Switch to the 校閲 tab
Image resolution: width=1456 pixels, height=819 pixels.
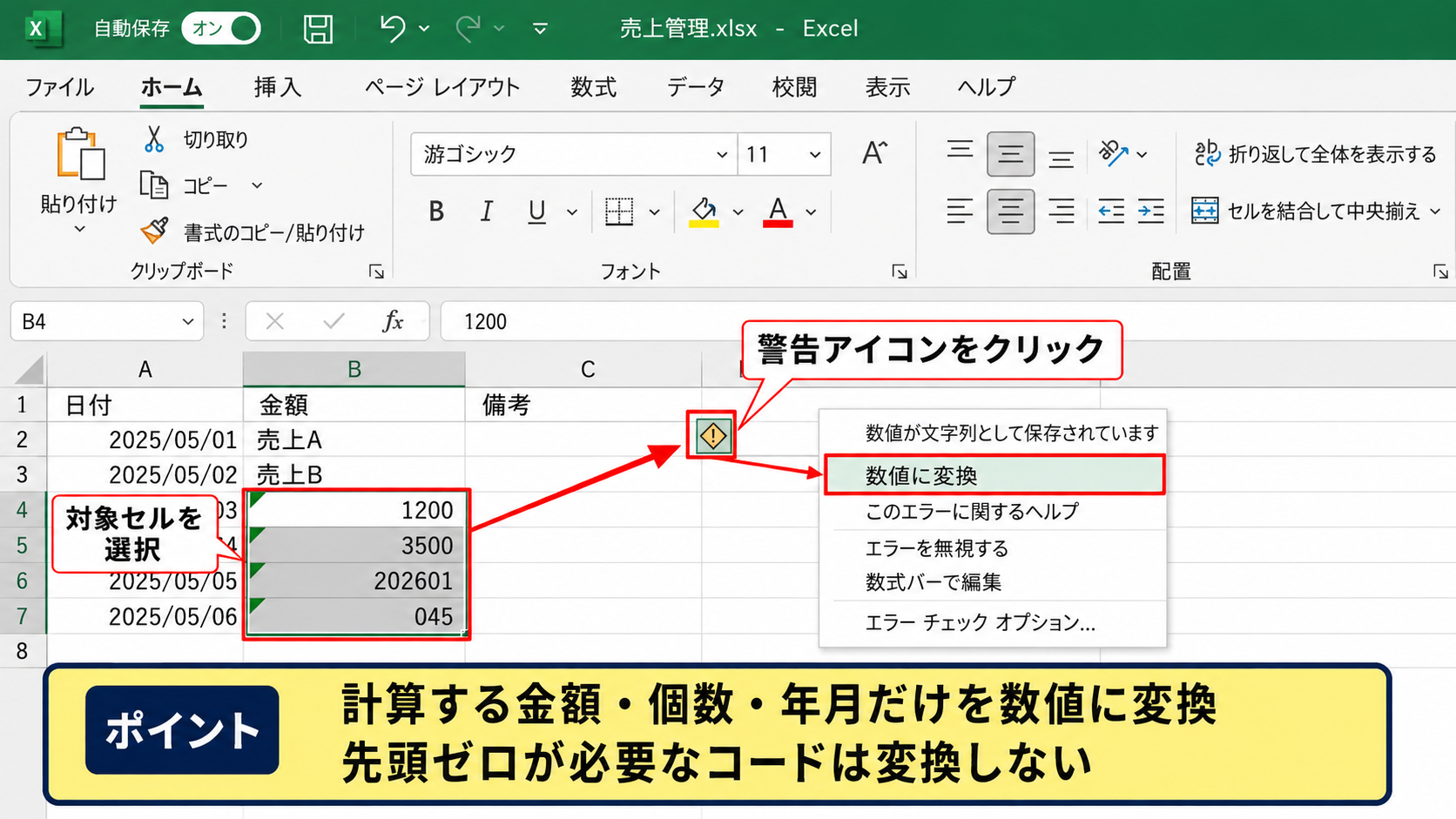click(x=794, y=87)
